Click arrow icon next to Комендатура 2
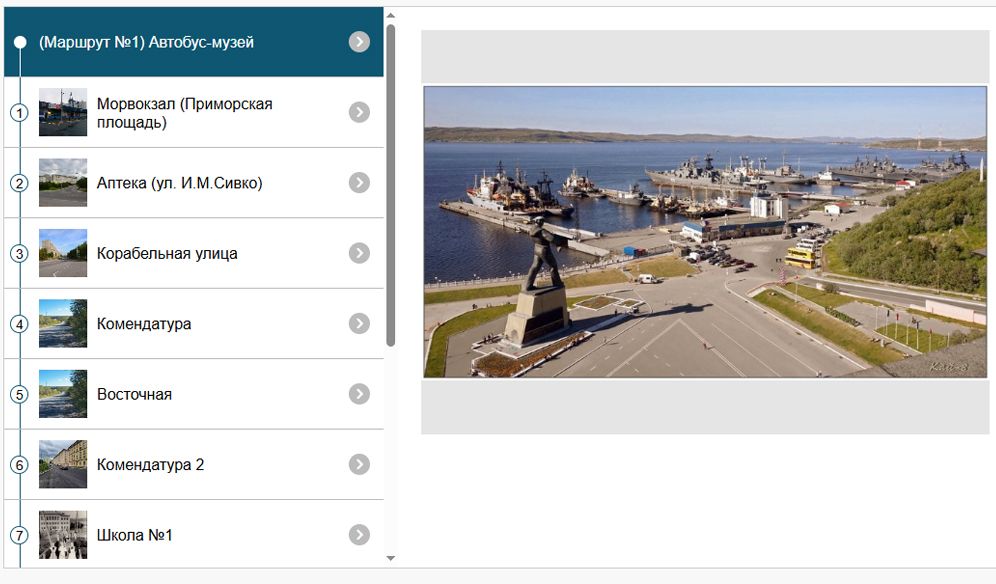Image resolution: width=996 pixels, height=584 pixels. point(359,465)
